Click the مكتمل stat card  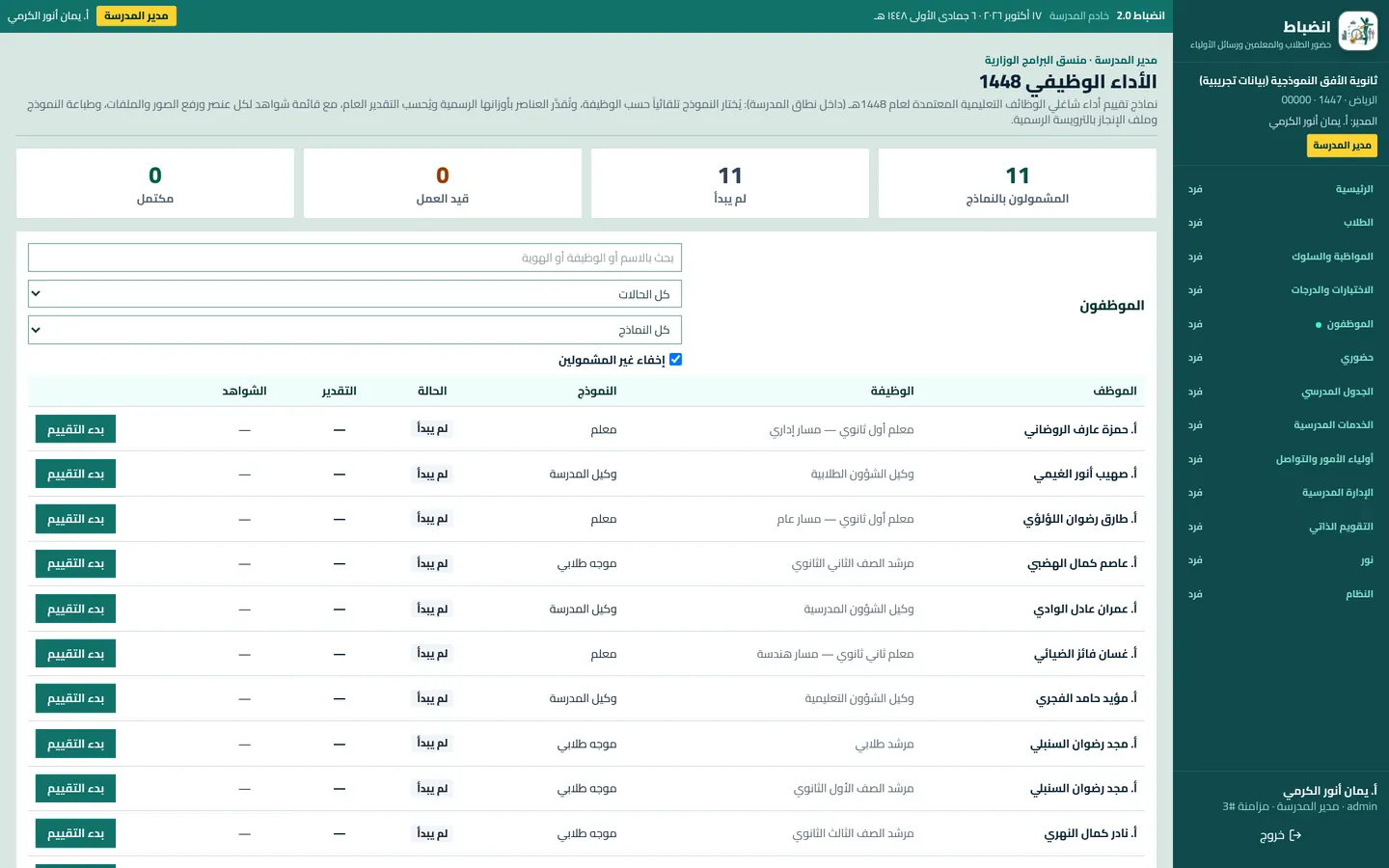[x=155, y=183]
